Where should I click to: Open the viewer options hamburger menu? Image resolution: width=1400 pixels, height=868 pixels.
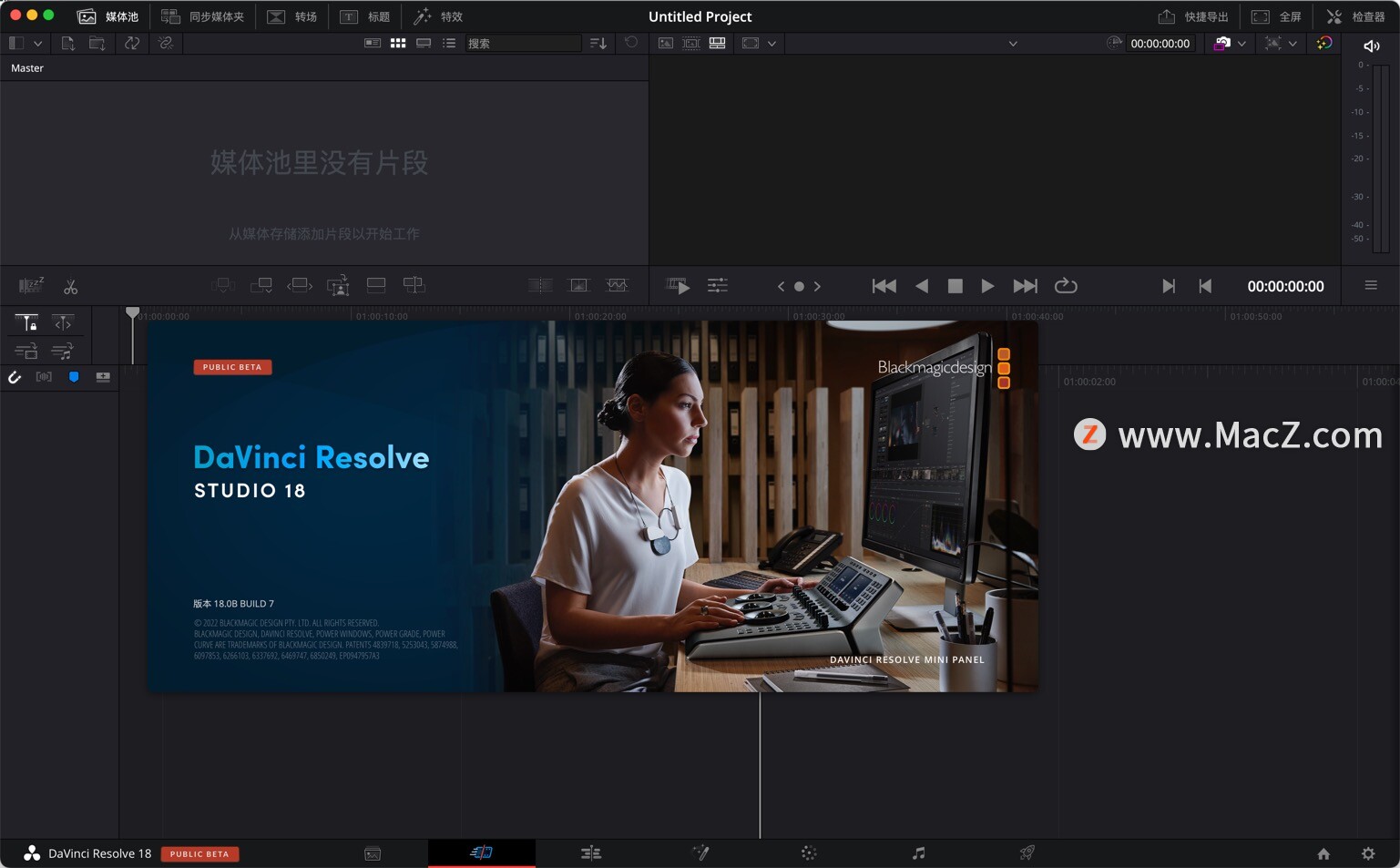pyautogui.click(x=1371, y=286)
